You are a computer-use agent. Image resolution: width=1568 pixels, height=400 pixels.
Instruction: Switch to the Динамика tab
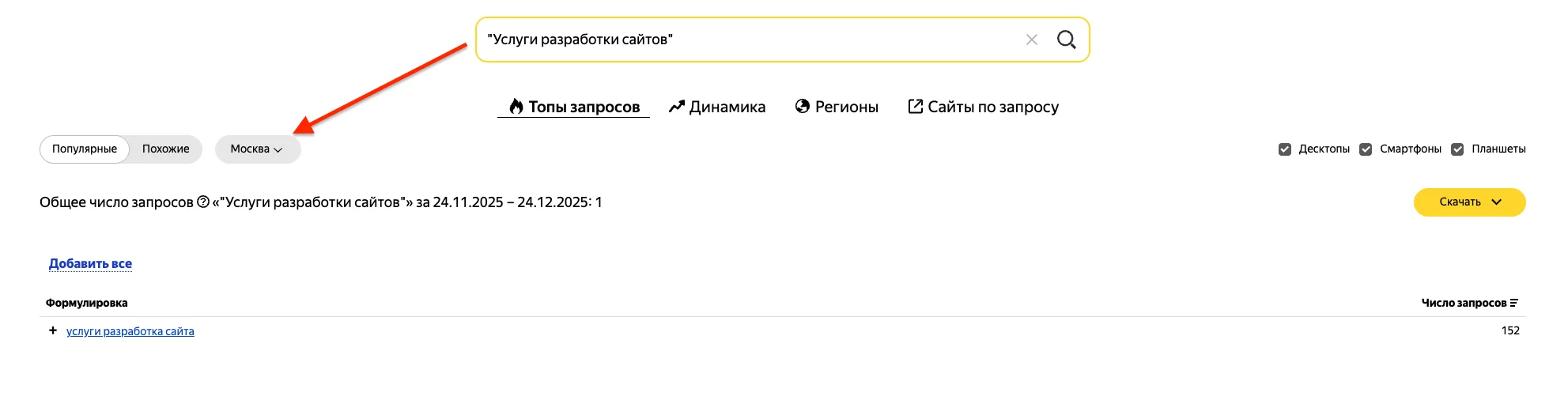[727, 107]
